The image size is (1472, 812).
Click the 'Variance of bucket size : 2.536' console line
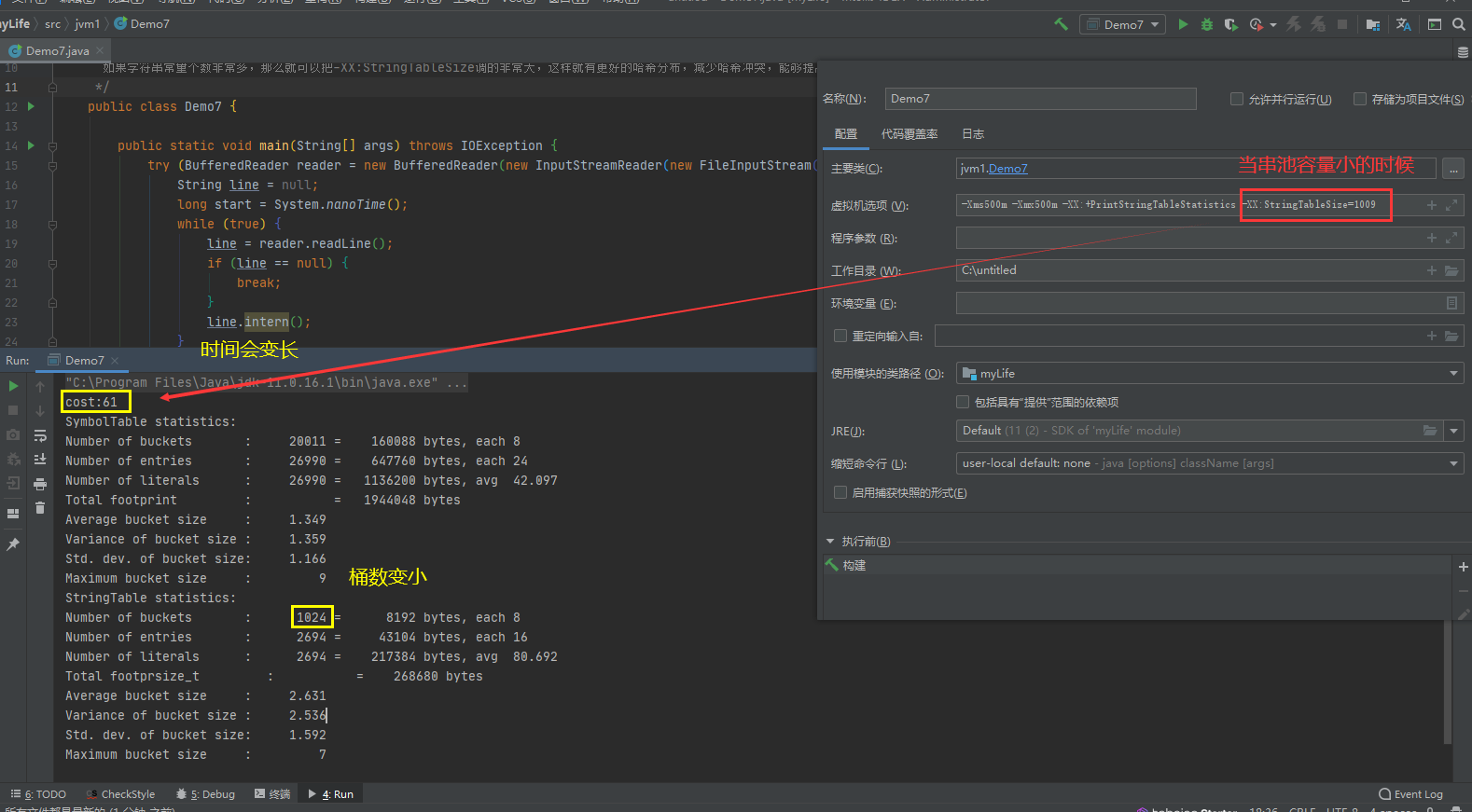click(x=195, y=716)
